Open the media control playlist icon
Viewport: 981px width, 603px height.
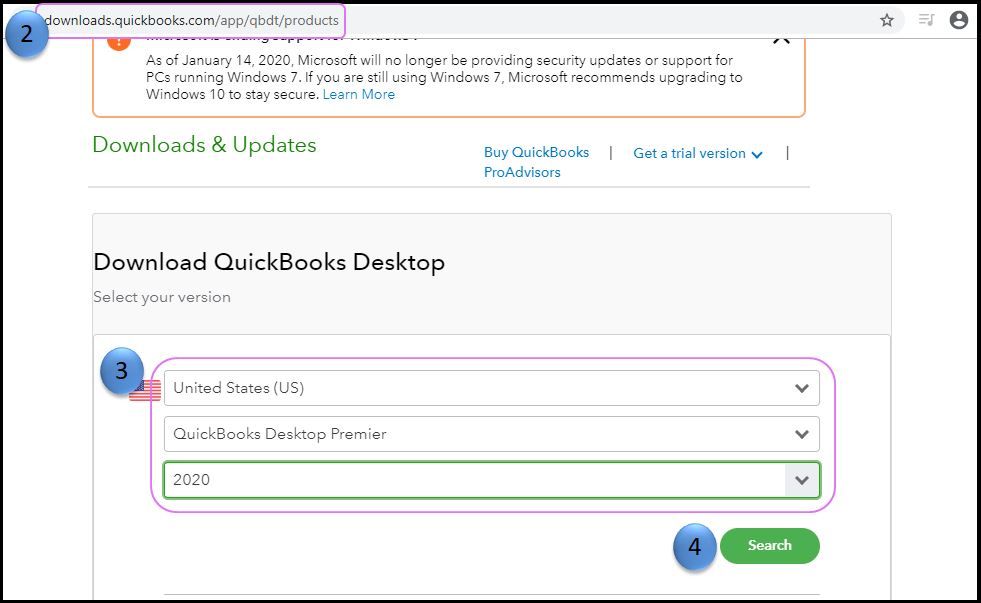(926, 20)
